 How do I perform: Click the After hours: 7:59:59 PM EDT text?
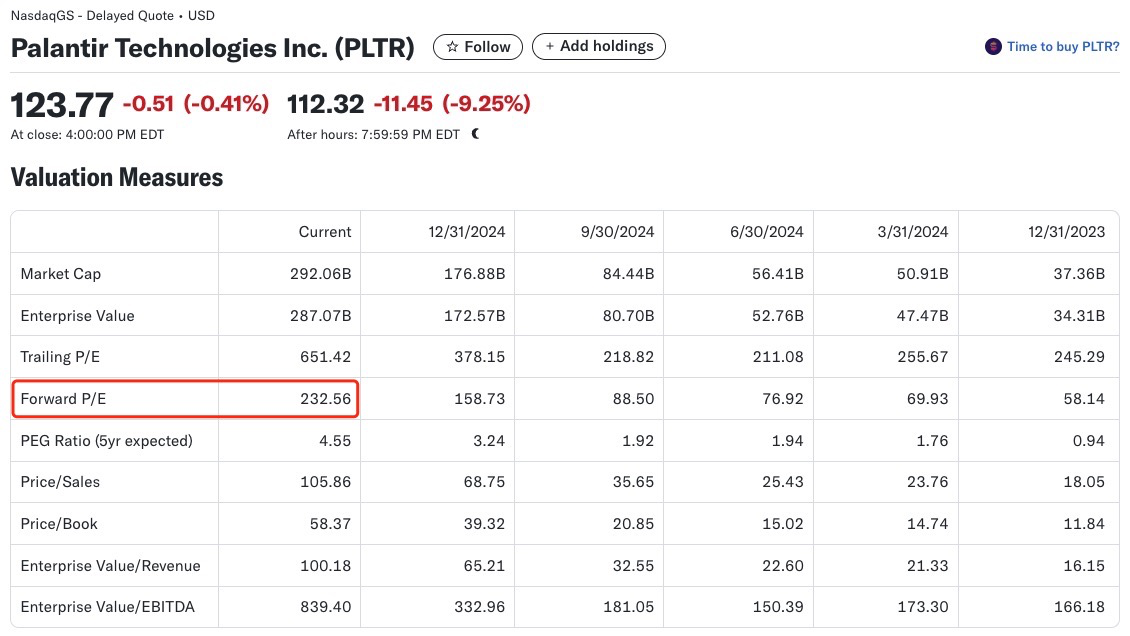coord(373,135)
